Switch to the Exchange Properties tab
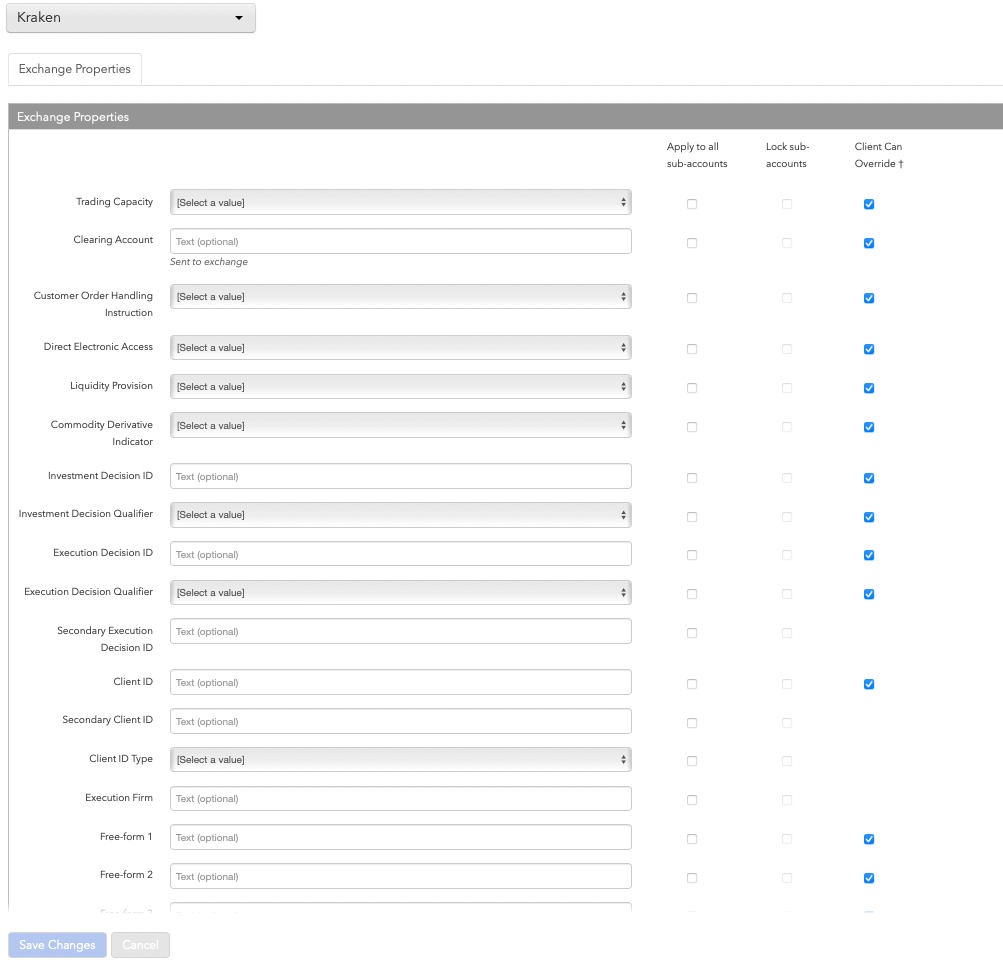 pos(75,69)
